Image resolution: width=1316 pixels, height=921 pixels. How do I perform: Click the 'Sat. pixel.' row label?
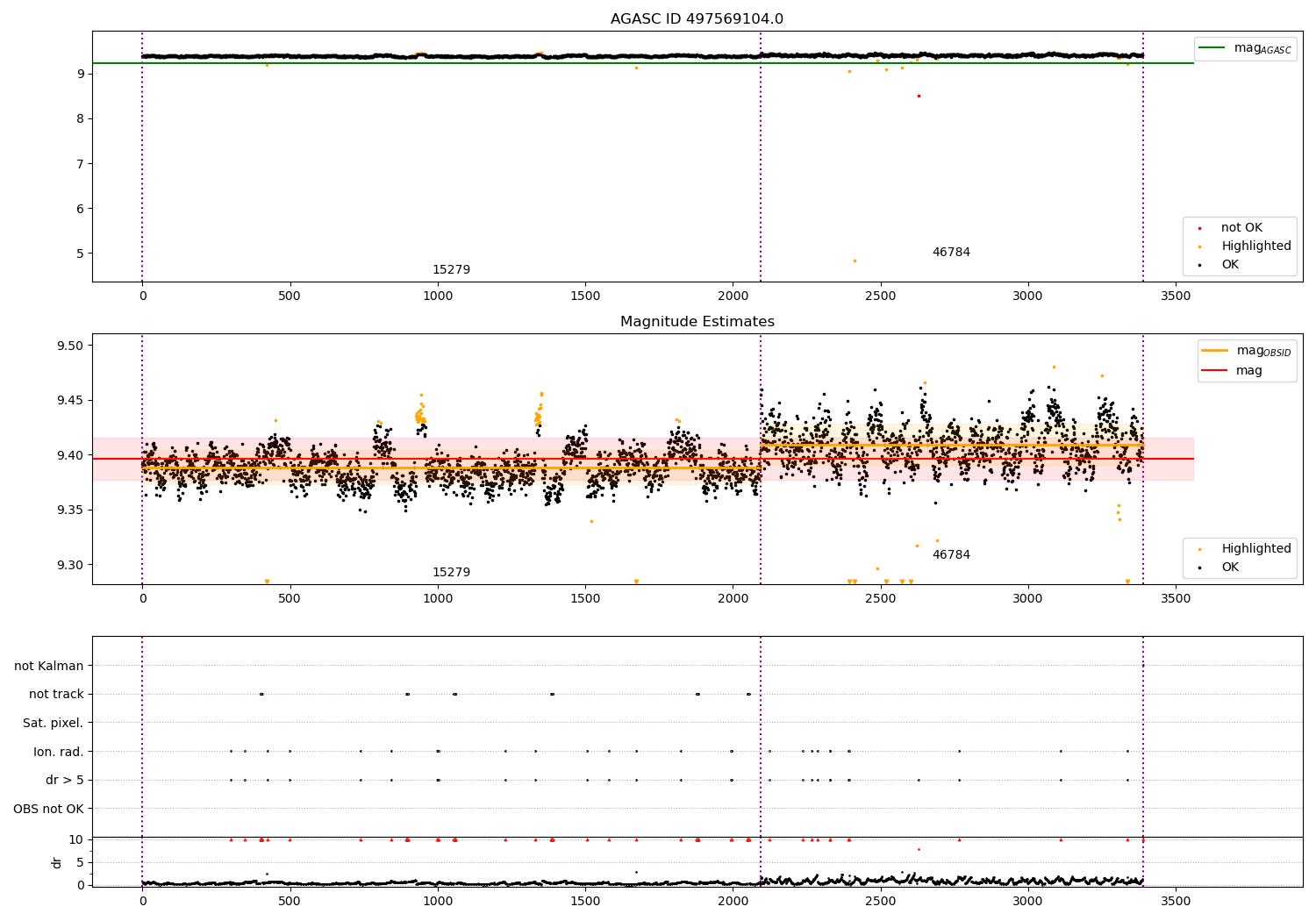[x=54, y=723]
